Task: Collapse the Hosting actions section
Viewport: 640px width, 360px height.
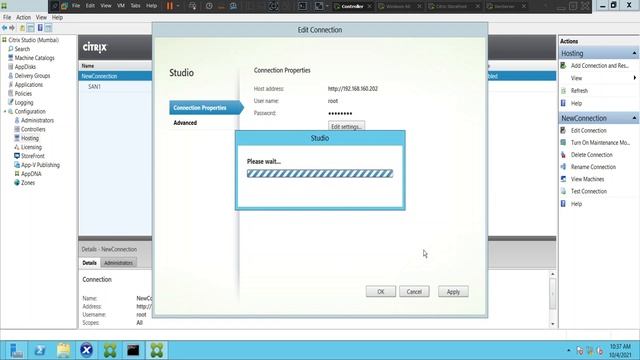Action: point(634,53)
